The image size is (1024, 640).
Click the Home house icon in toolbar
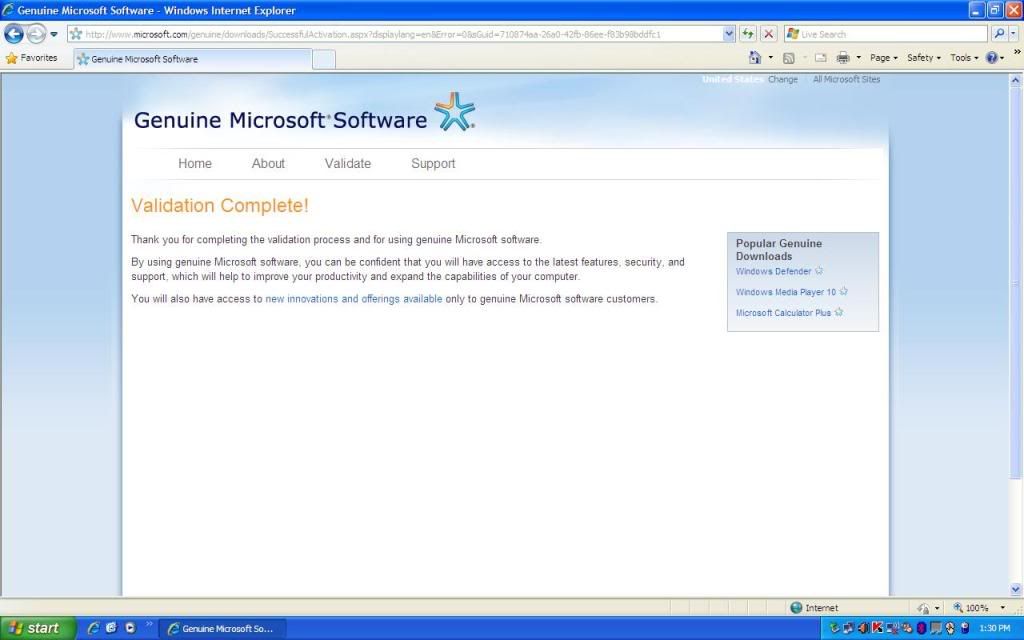[755, 57]
